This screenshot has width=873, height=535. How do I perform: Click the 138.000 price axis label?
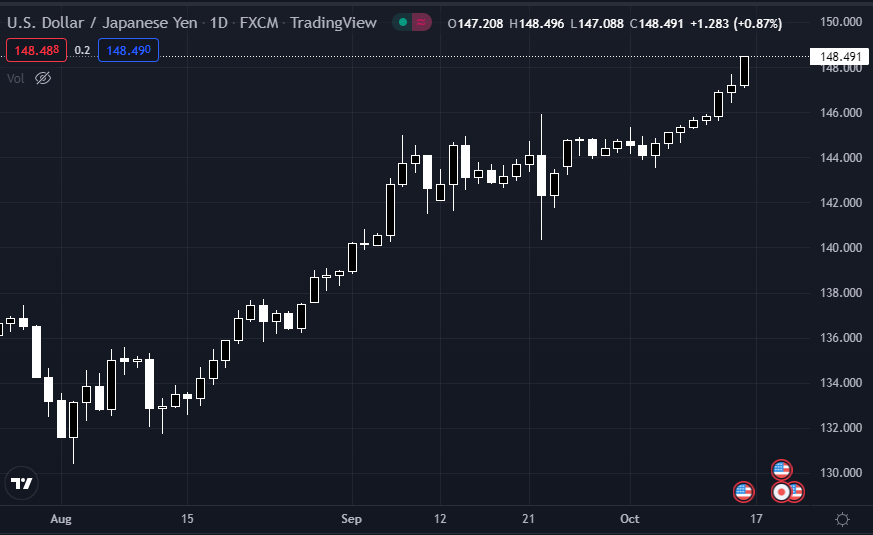click(x=841, y=293)
